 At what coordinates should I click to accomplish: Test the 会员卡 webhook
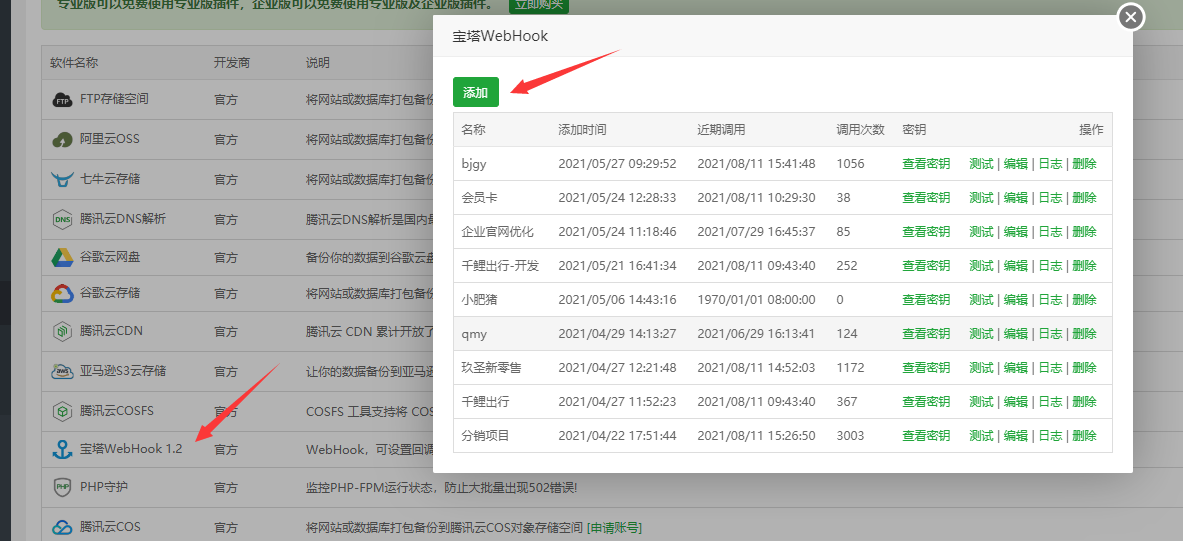(x=982, y=198)
